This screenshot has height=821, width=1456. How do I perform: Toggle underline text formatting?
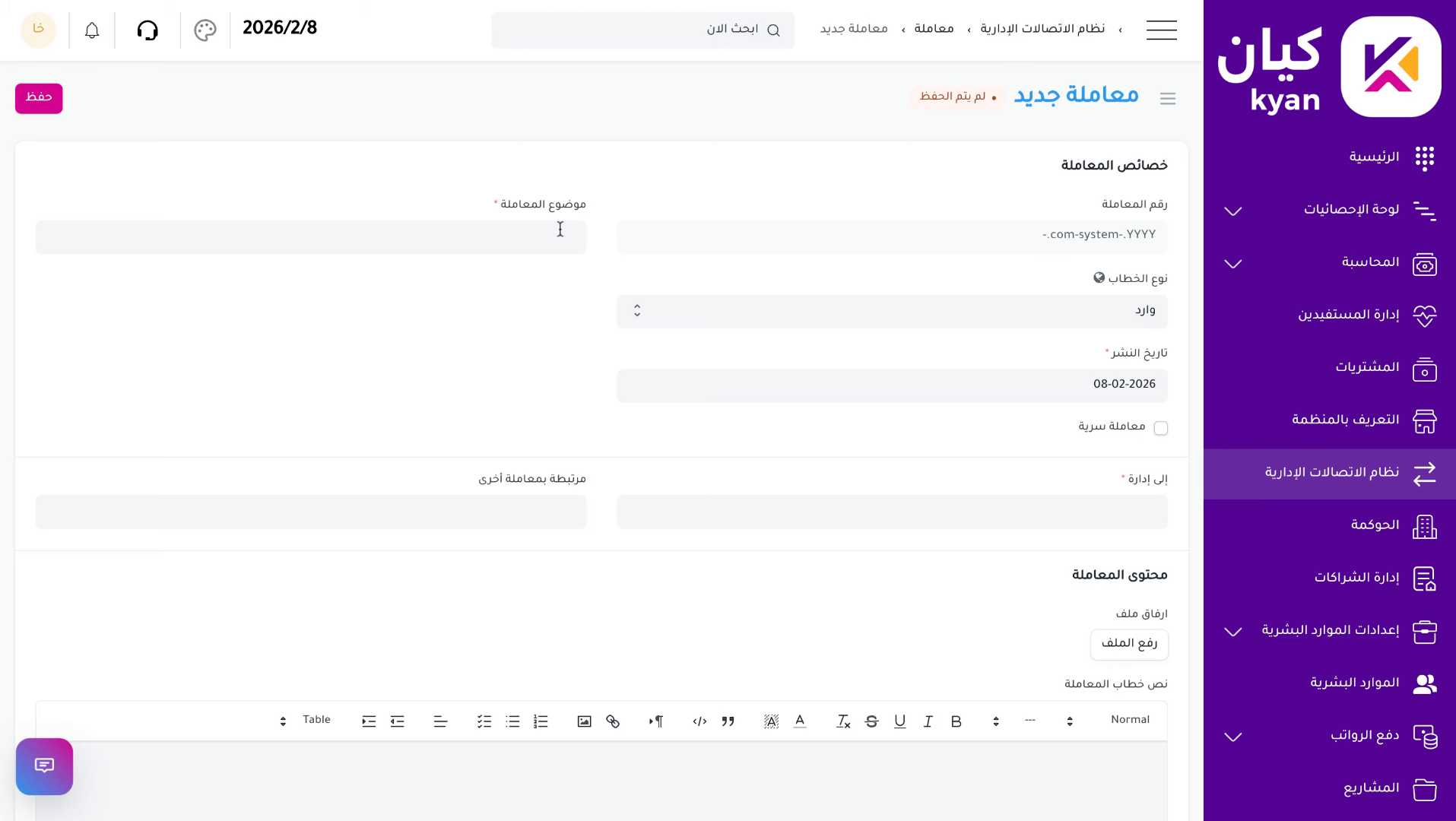pyautogui.click(x=900, y=721)
